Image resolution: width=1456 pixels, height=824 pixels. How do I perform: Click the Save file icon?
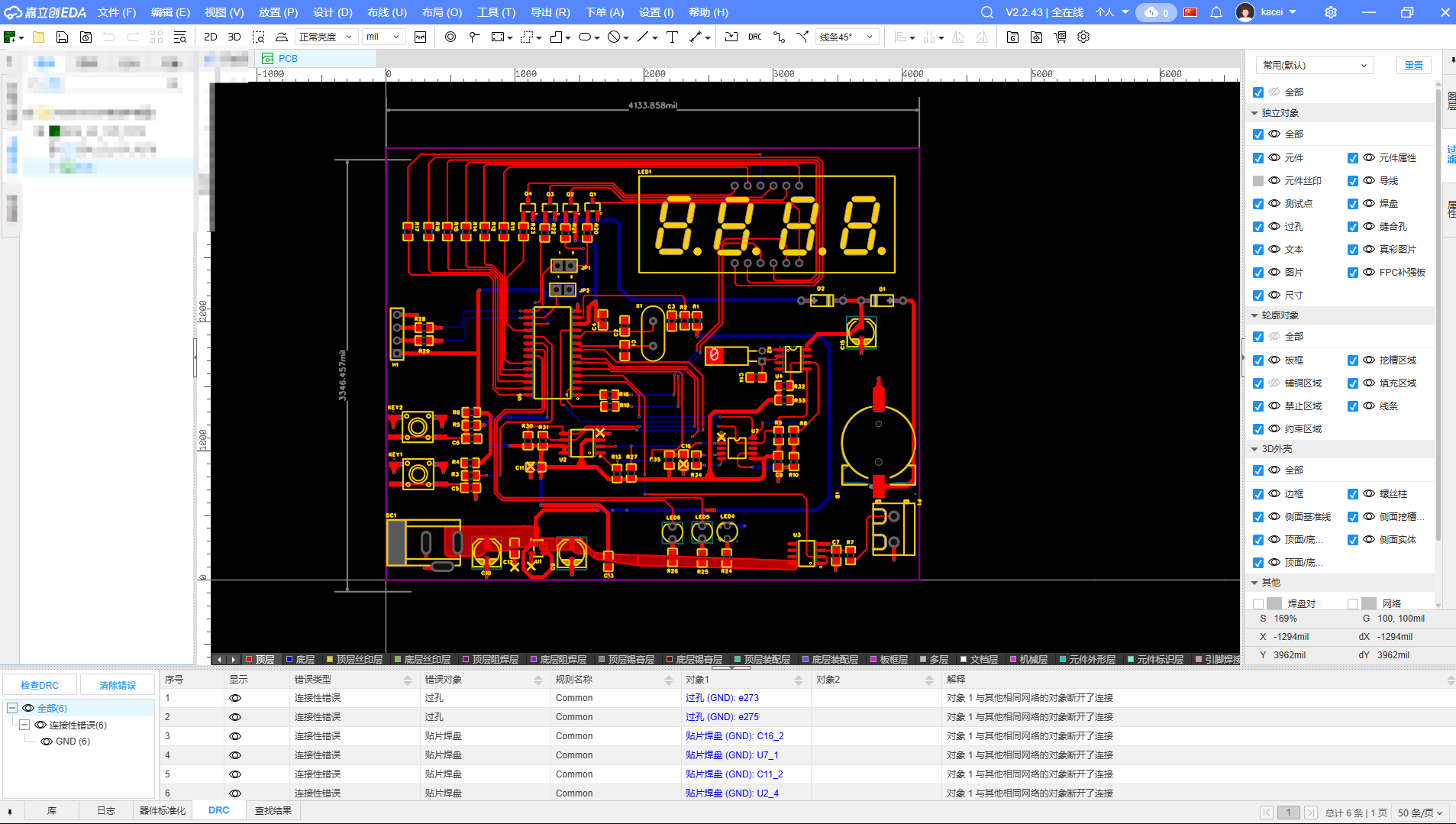[63, 37]
